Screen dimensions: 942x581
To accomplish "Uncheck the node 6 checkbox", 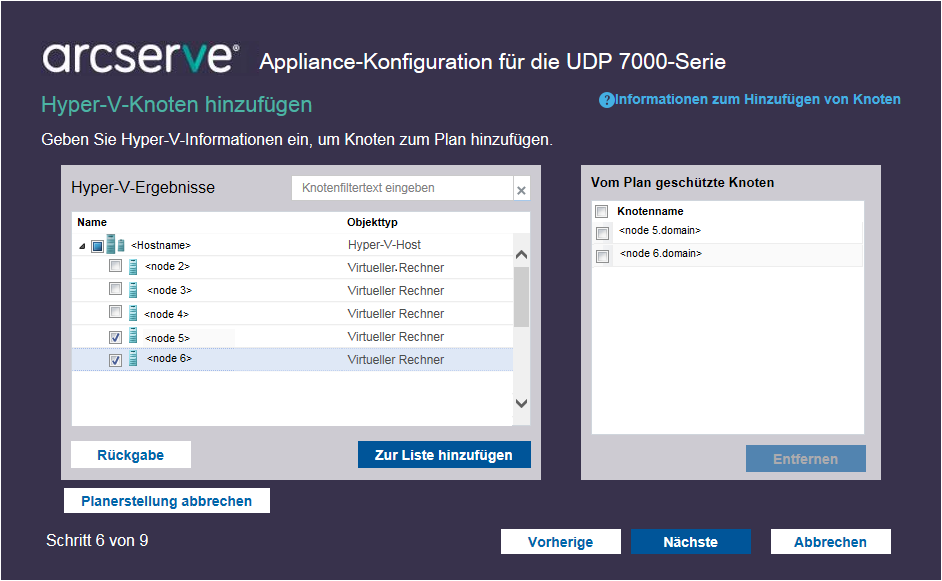I will click(115, 360).
